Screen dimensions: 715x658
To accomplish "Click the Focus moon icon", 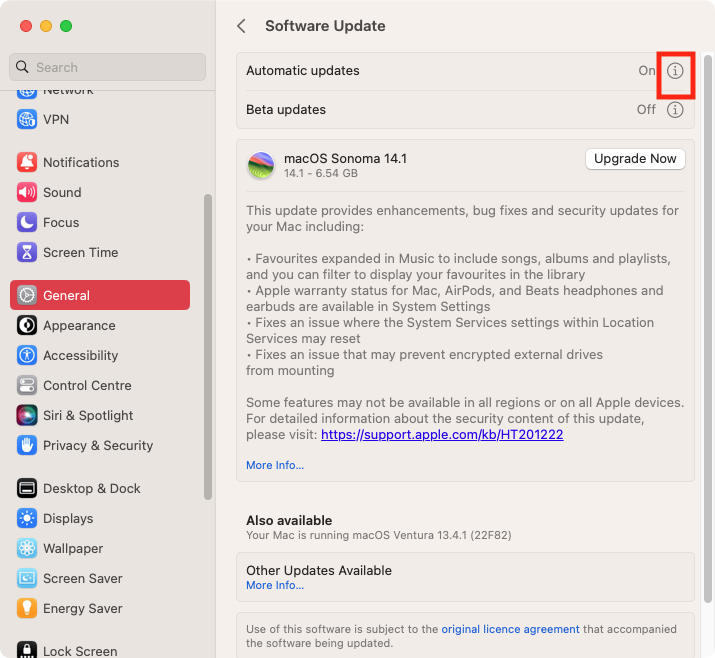I will click(x=27, y=223).
